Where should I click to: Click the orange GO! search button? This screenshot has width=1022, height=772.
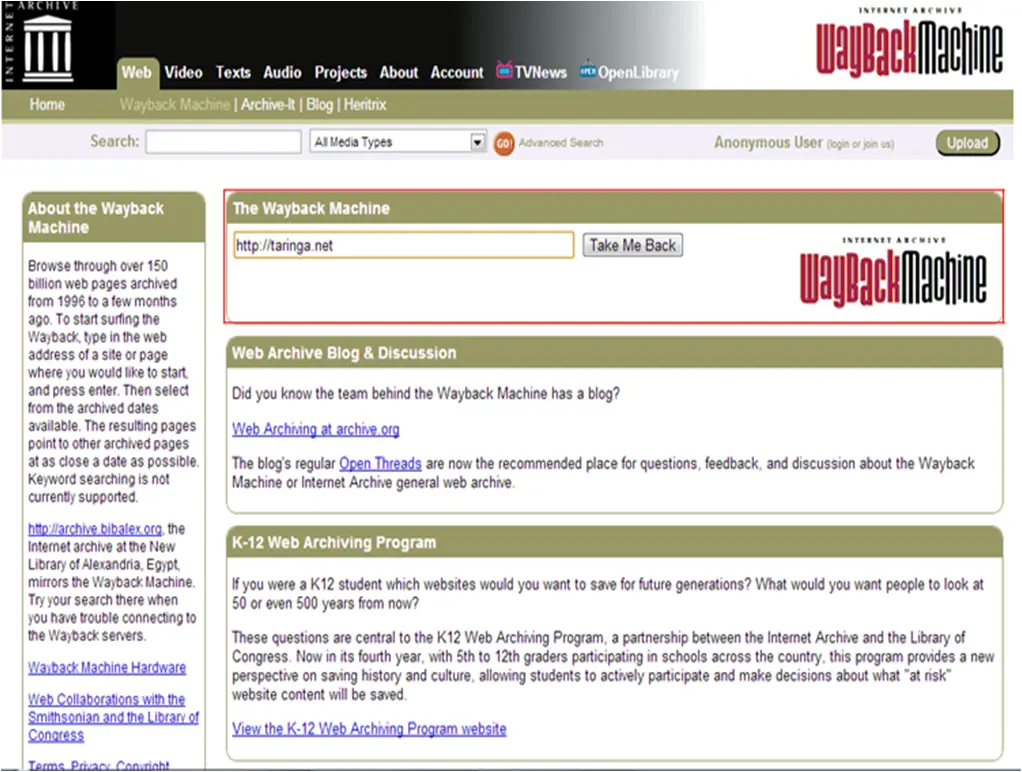pos(504,143)
